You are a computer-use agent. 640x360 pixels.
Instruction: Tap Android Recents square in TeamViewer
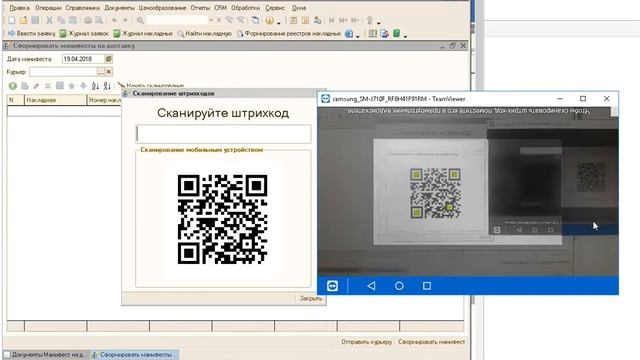(x=427, y=286)
